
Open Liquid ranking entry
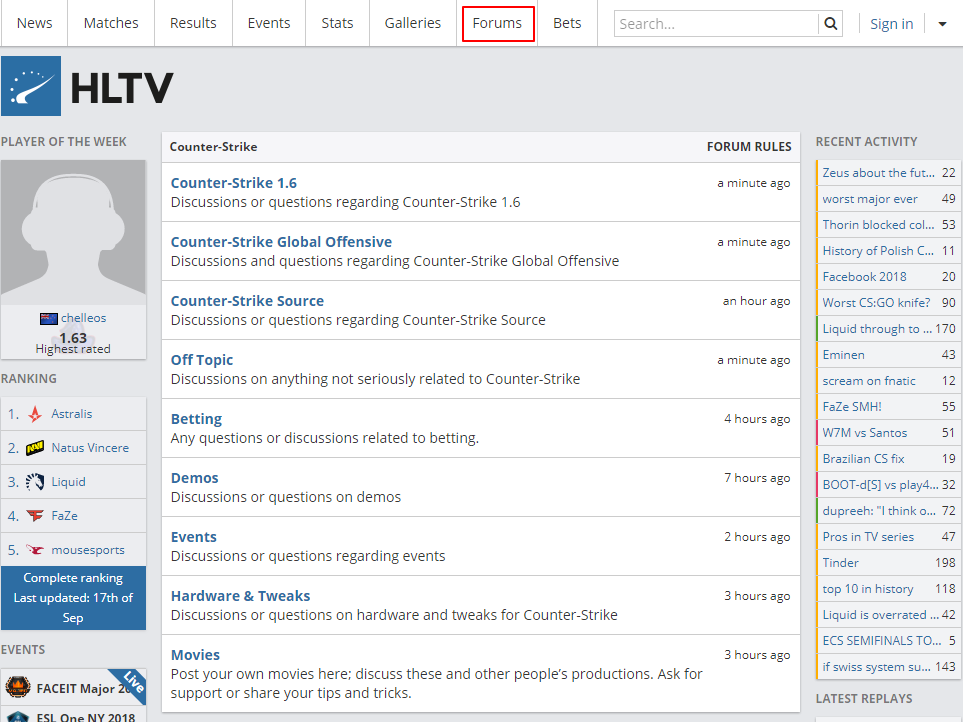click(74, 482)
